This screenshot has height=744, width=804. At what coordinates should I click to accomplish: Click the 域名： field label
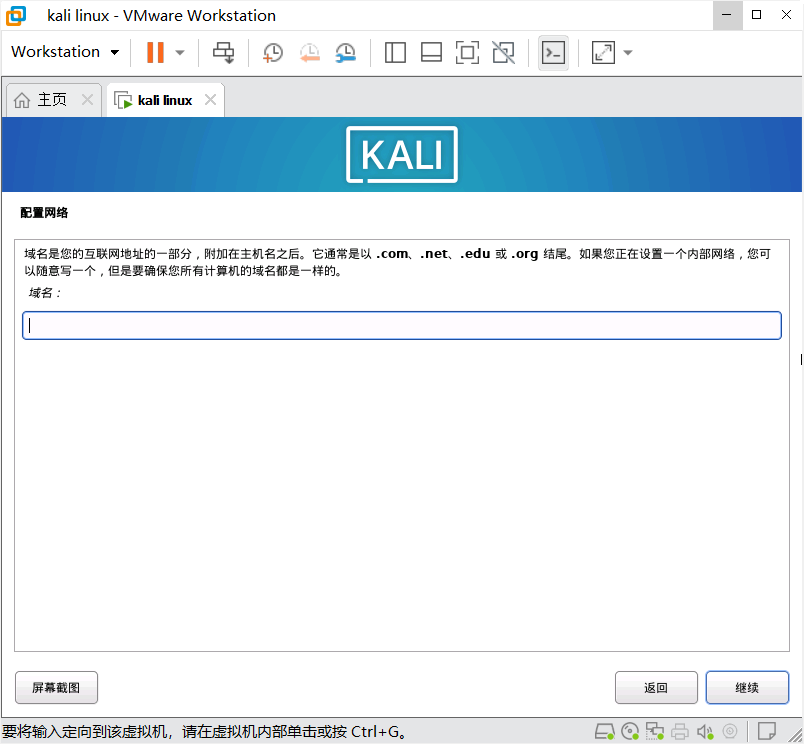coord(45,293)
